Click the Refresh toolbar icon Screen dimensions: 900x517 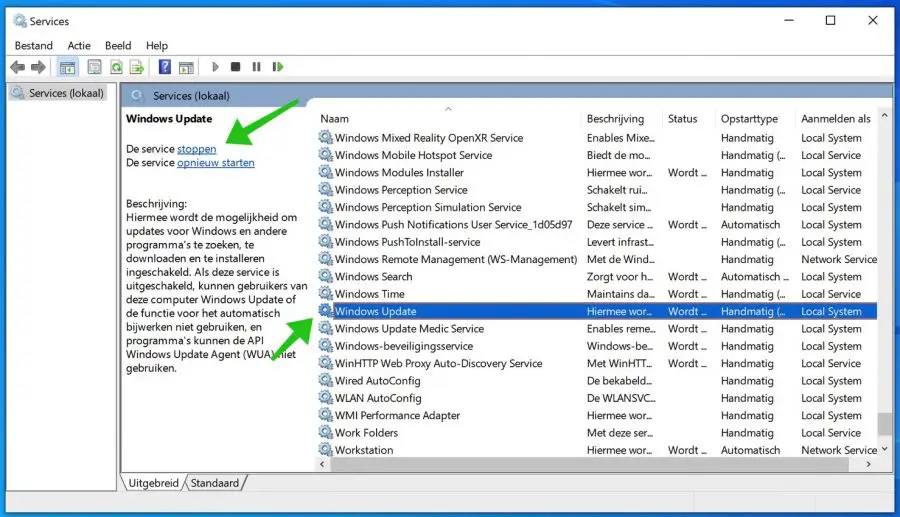pyautogui.click(x=116, y=67)
